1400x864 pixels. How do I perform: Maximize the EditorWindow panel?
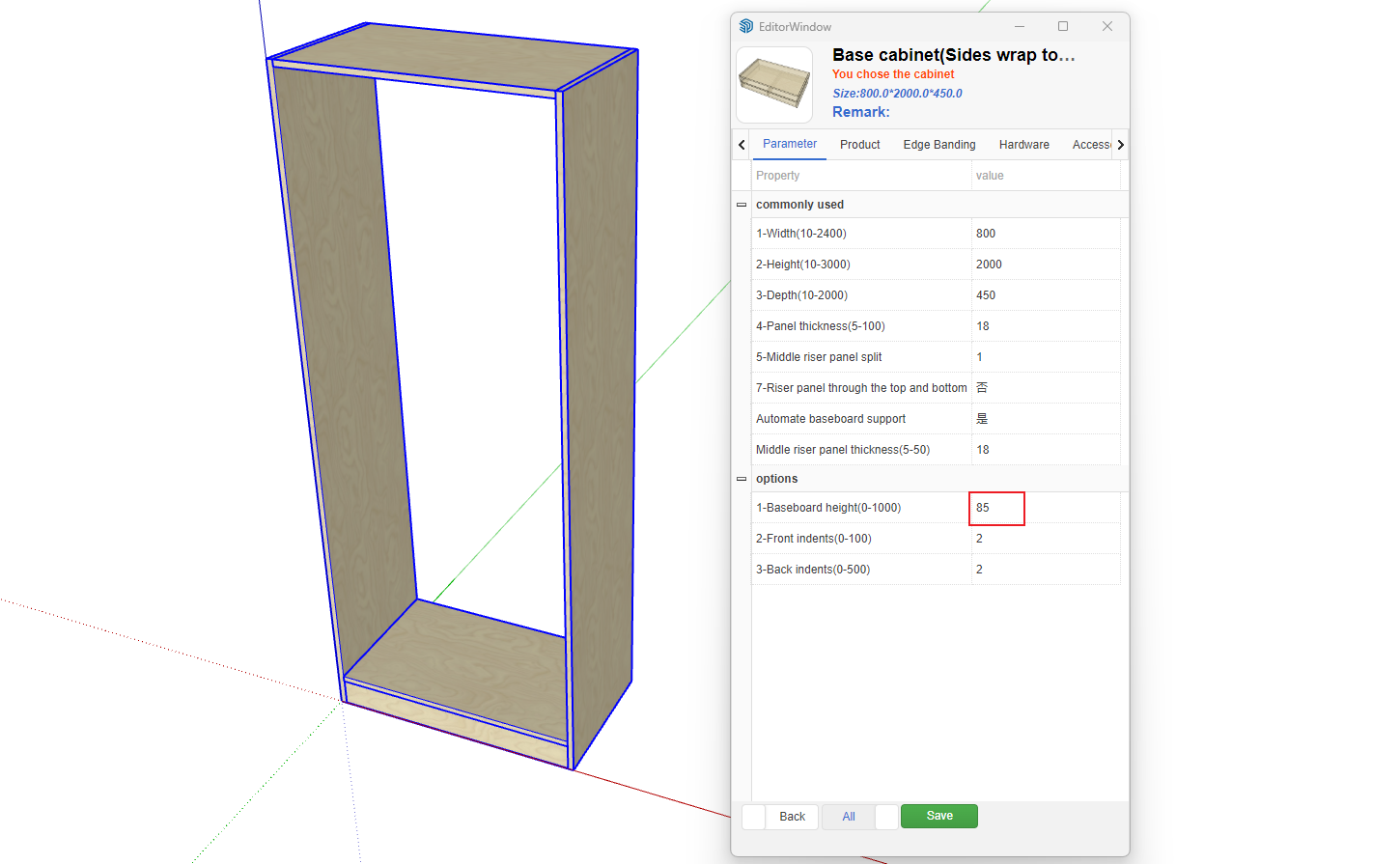click(x=1063, y=26)
